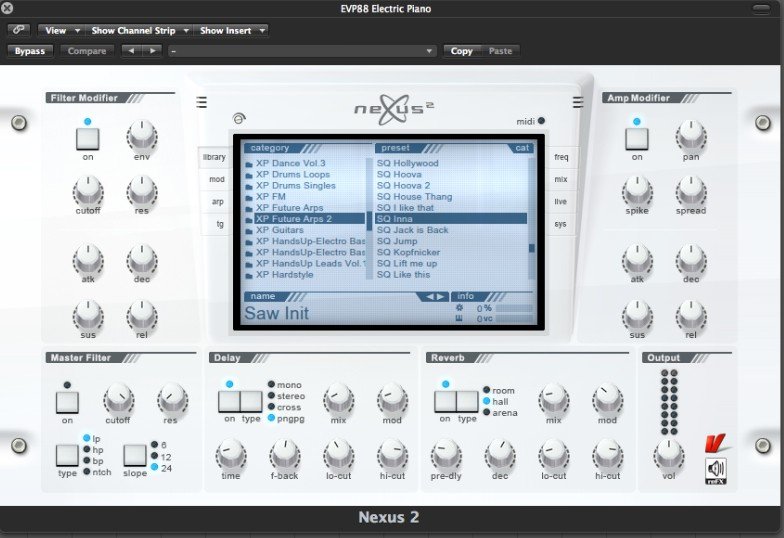Click the category list scrollbar
This screenshot has height=538, width=784.
pyautogui.click(x=370, y=218)
